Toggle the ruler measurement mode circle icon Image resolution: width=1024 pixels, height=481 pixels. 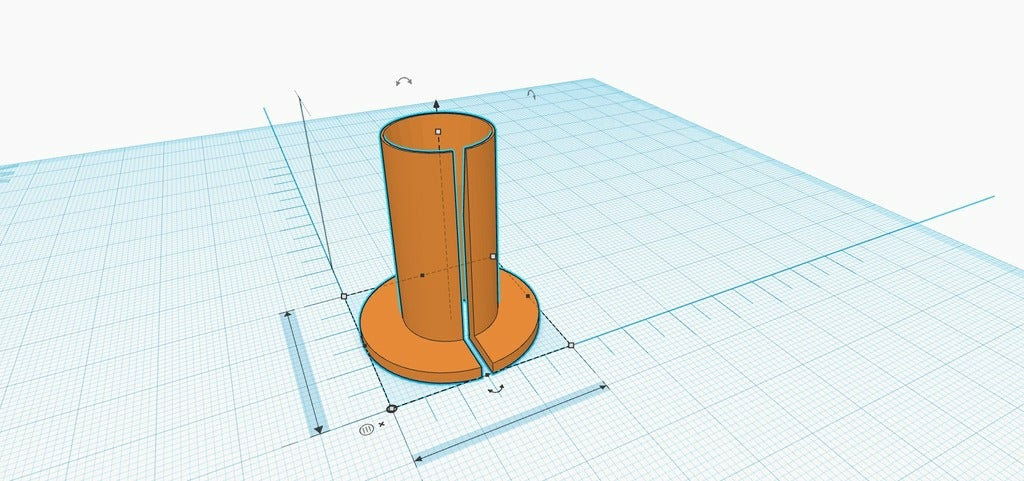(x=366, y=429)
